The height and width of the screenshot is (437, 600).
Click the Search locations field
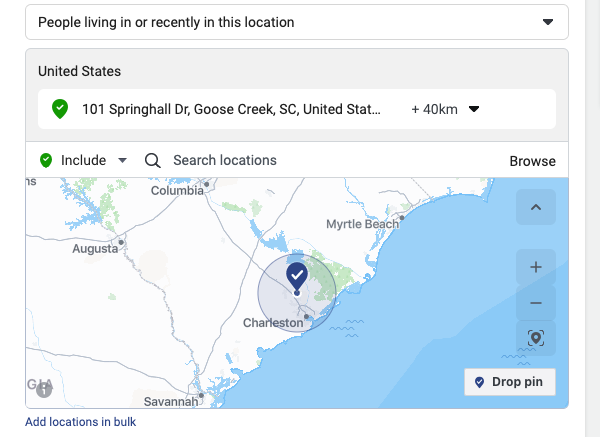tap(225, 160)
